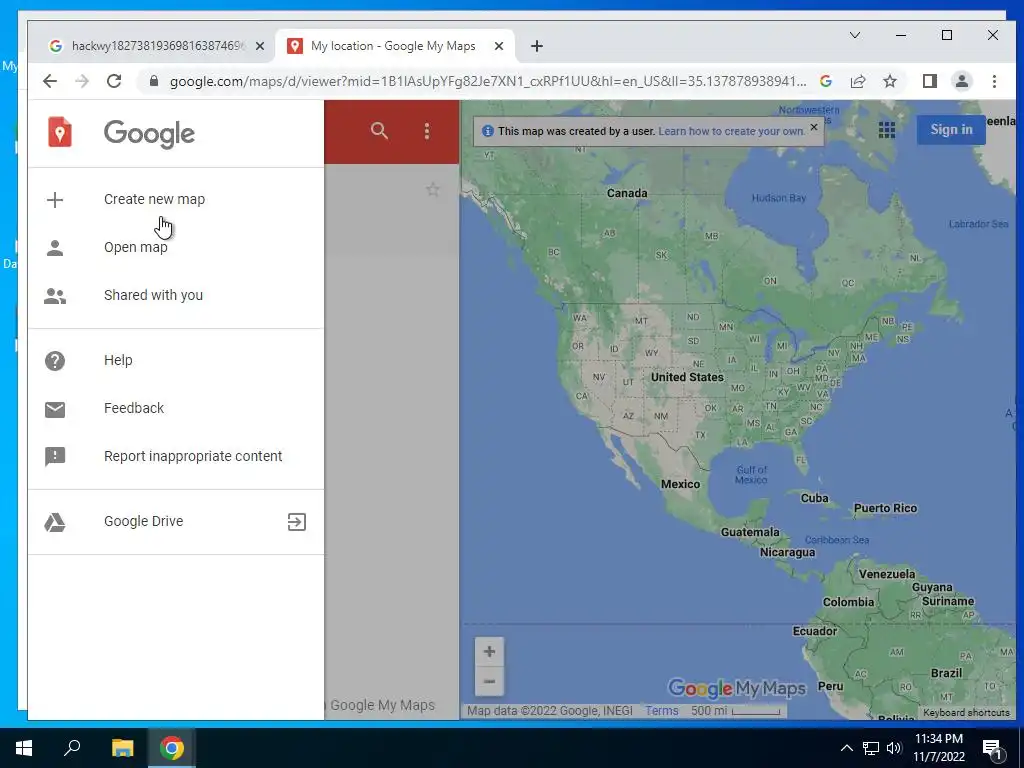1024x768 pixels.
Task: Click the two-people Shared with you icon
Action: (x=55, y=296)
